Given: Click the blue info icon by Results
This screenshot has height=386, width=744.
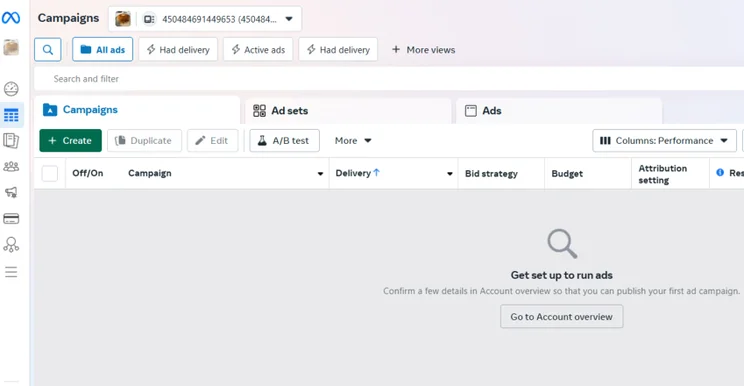Looking at the screenshot, I should coord(720,173).
